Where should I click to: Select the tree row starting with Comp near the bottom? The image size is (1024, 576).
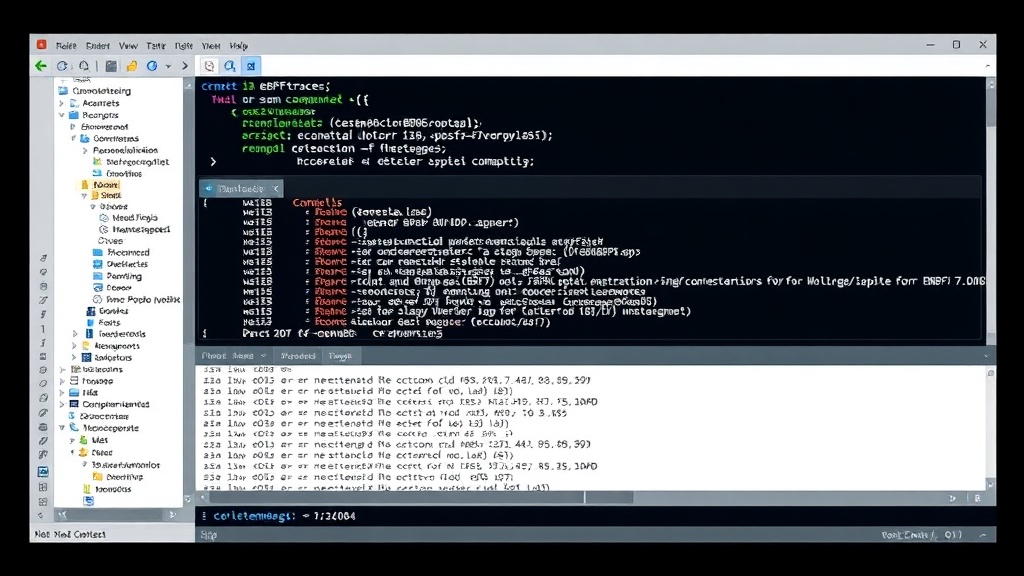click(110, 404)
